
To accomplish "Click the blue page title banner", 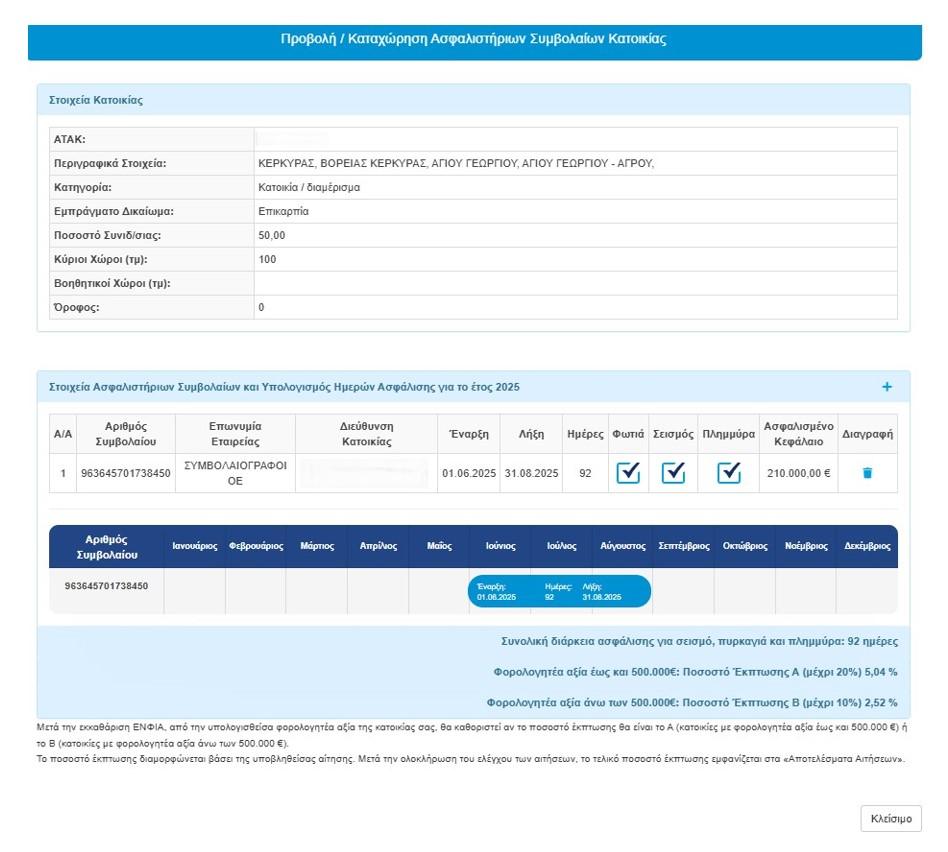I will (474, 40).
